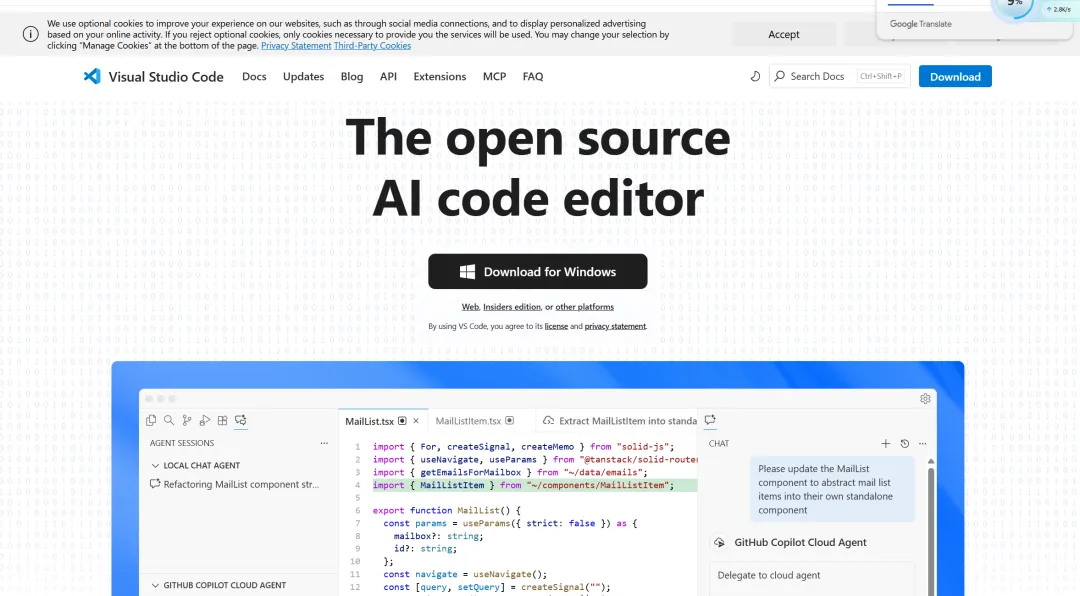Click the chat icon beside Refactoring MailList session

coord(155,484)
